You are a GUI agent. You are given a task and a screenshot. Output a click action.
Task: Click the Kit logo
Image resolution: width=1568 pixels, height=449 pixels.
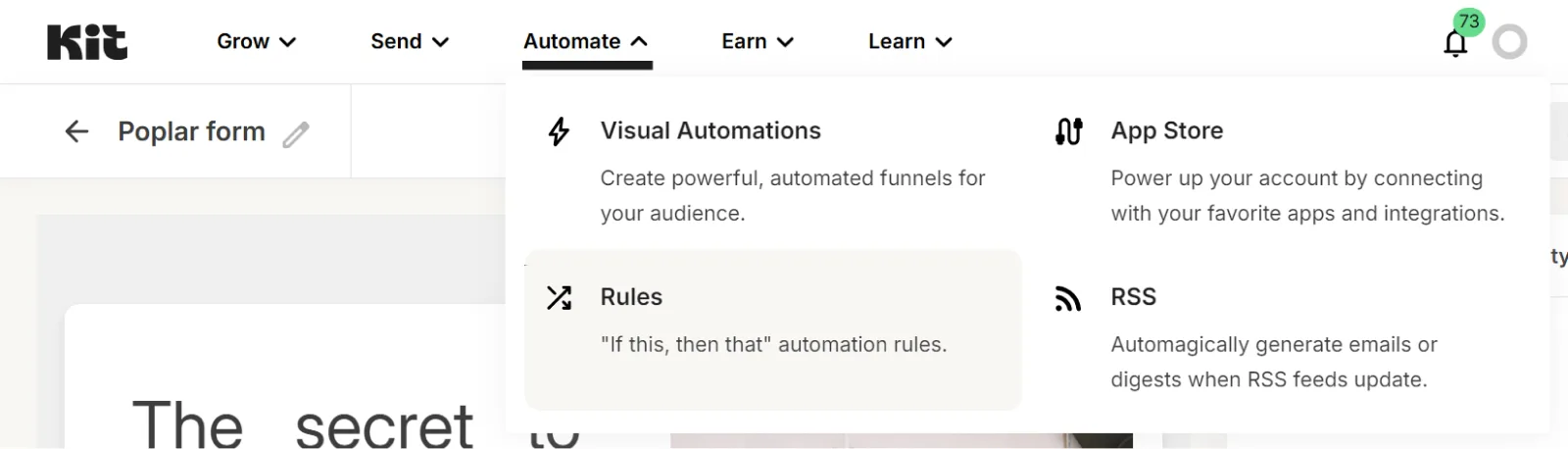pos(87,42)
